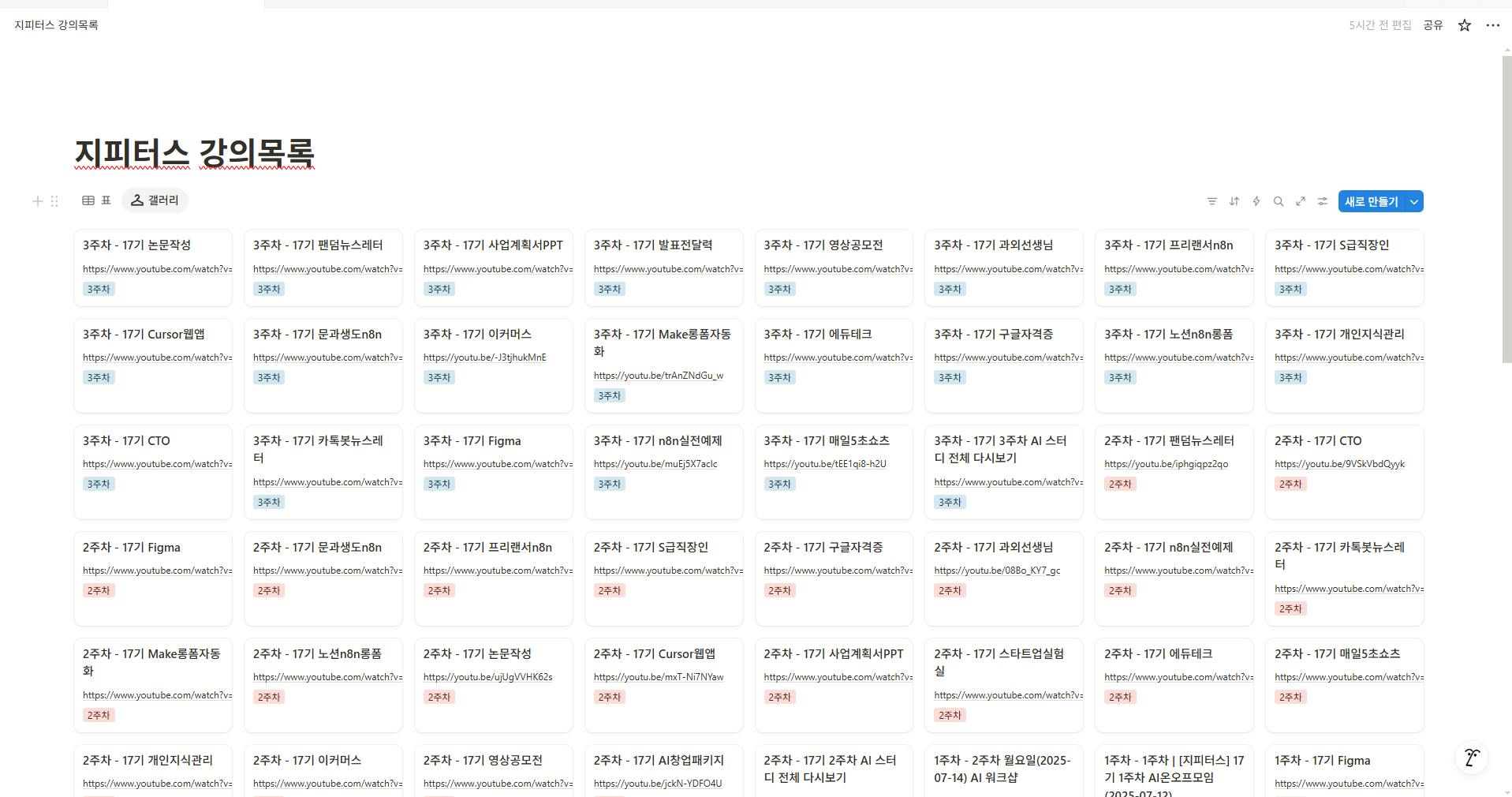The height and width of the screenshot is (797, 1512).
Task: Click the automations lightning bolt icon
Action: 1256,201
